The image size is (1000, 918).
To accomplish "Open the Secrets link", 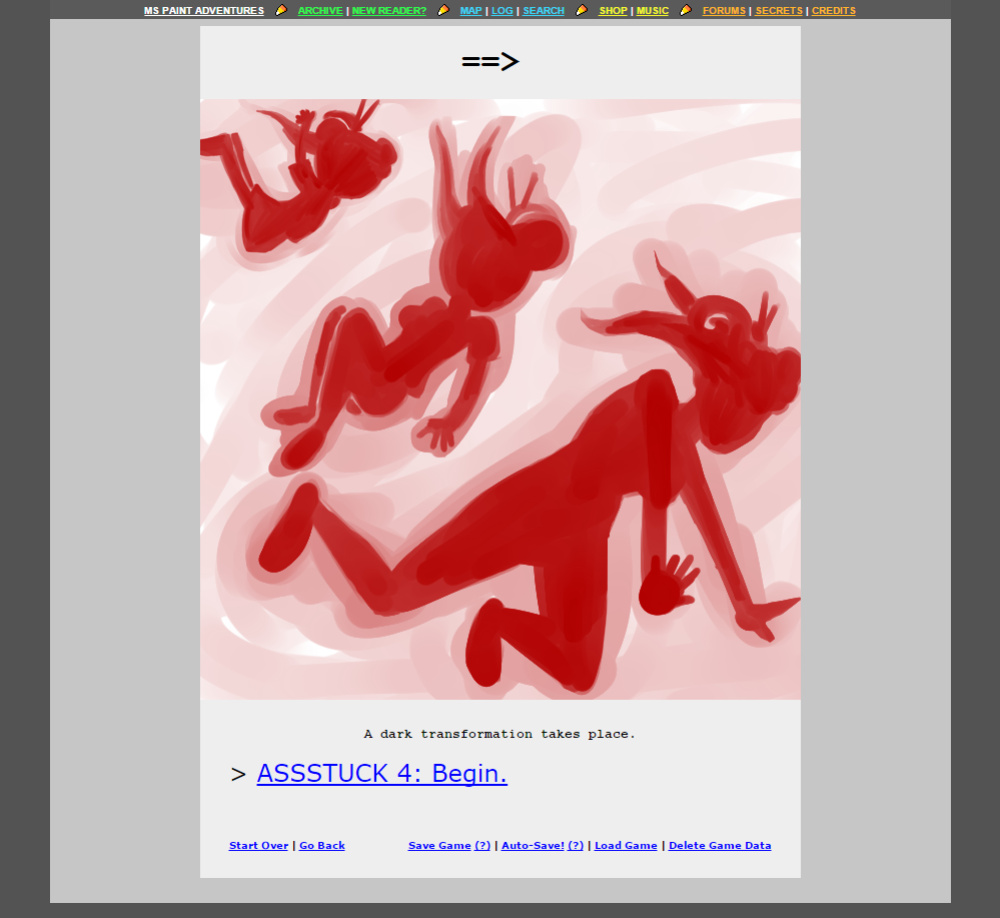I will tap(779, 11).
